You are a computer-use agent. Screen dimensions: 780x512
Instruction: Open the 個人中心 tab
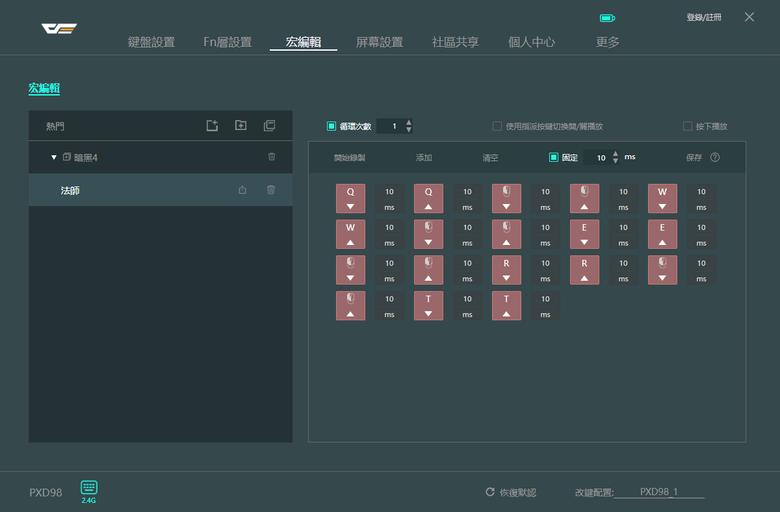[x=531, y=42]
